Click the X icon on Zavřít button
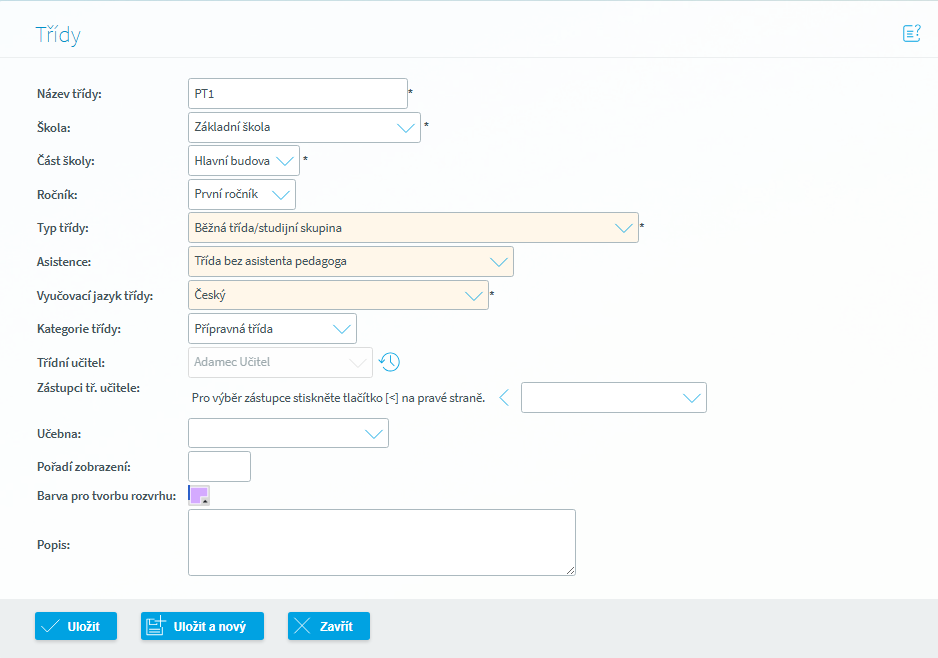The image size is (938, 658). (304, 626)
